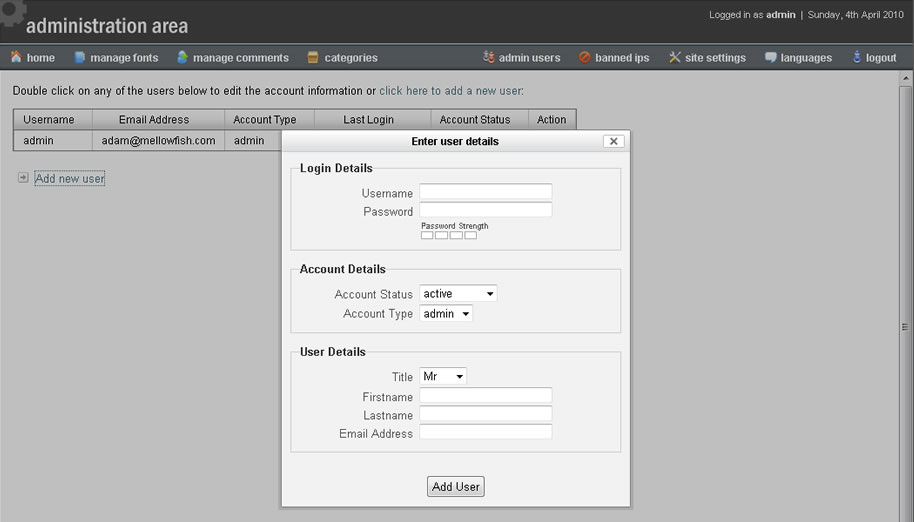Click the banned ips prohibition icon
Image resolution: width=914 pixels, height=522 pixels.
tap(585, 57)
